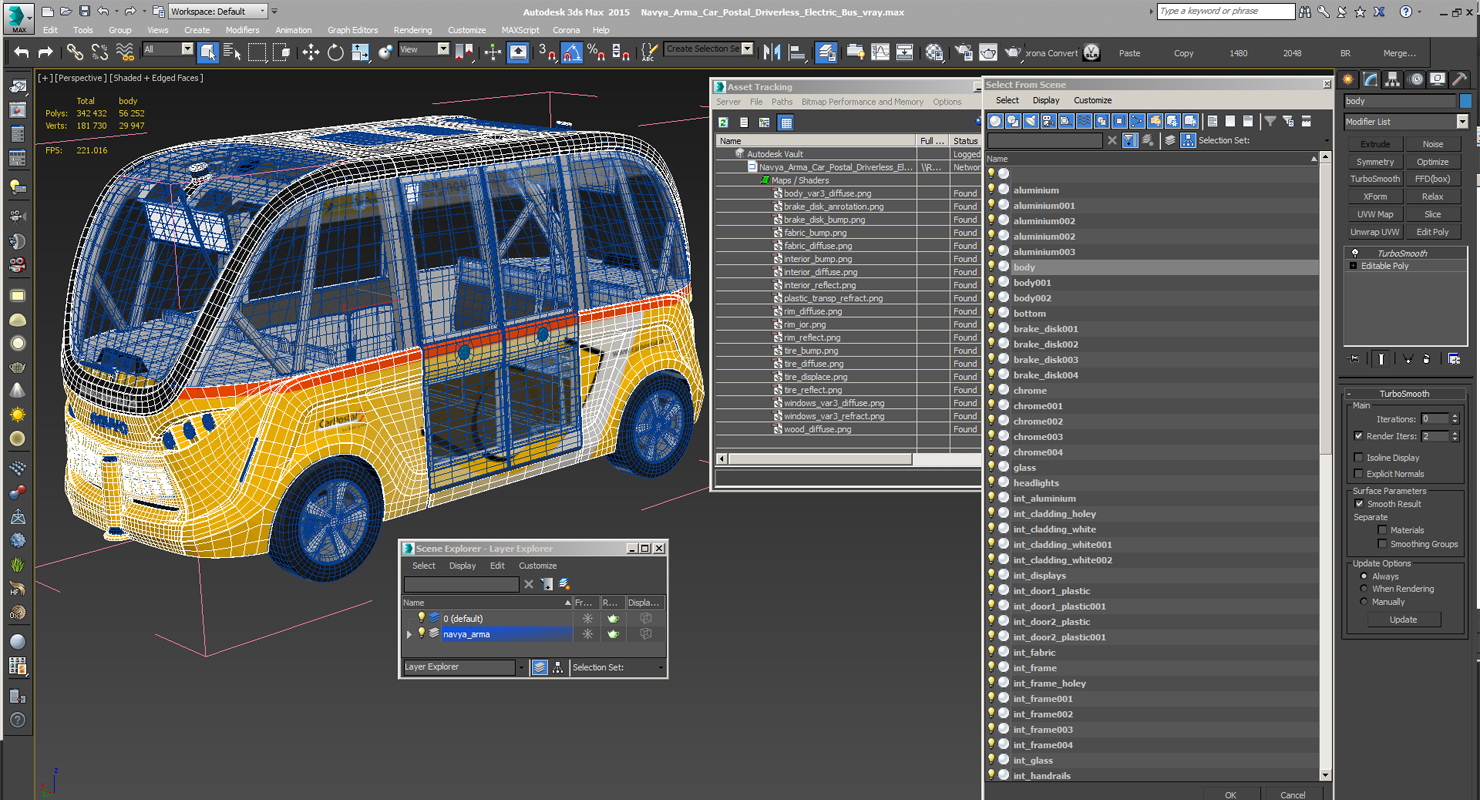The height and width of the screenshot is (800, 1480).
Task: Open the Rendering menu
Action: (412, 30)
